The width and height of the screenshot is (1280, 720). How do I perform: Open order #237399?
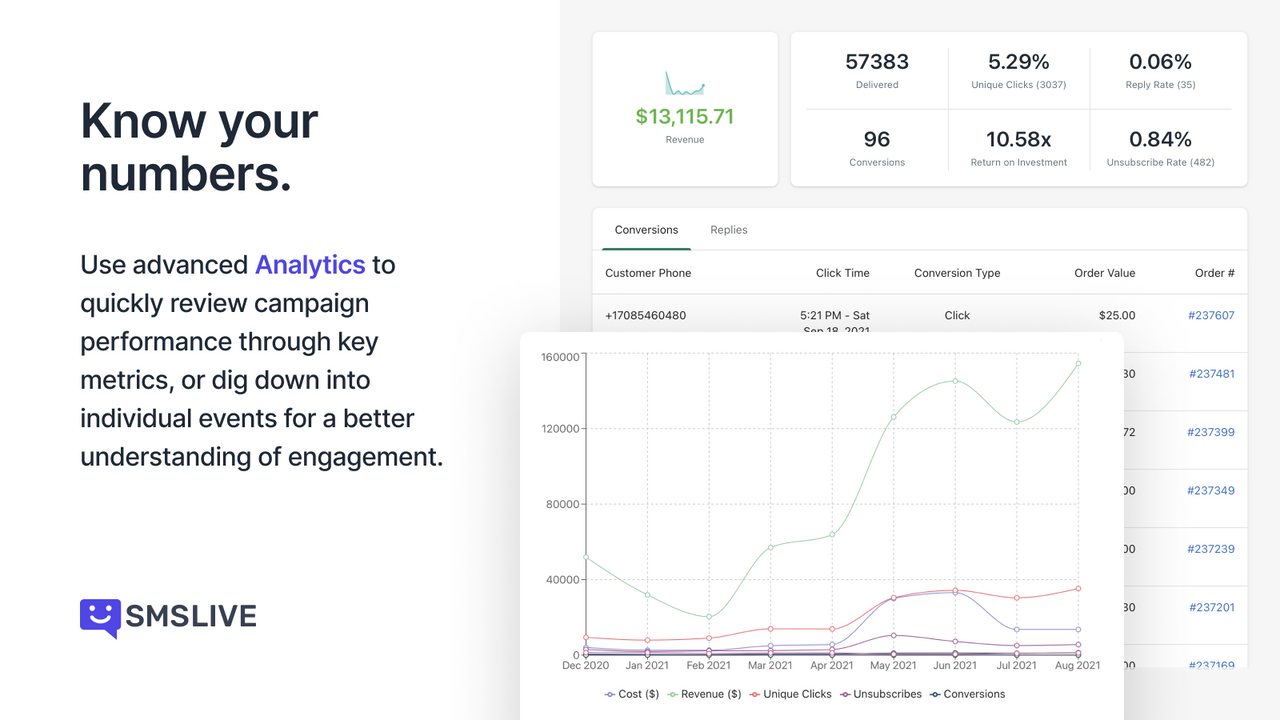click(x=1211, y=432)
